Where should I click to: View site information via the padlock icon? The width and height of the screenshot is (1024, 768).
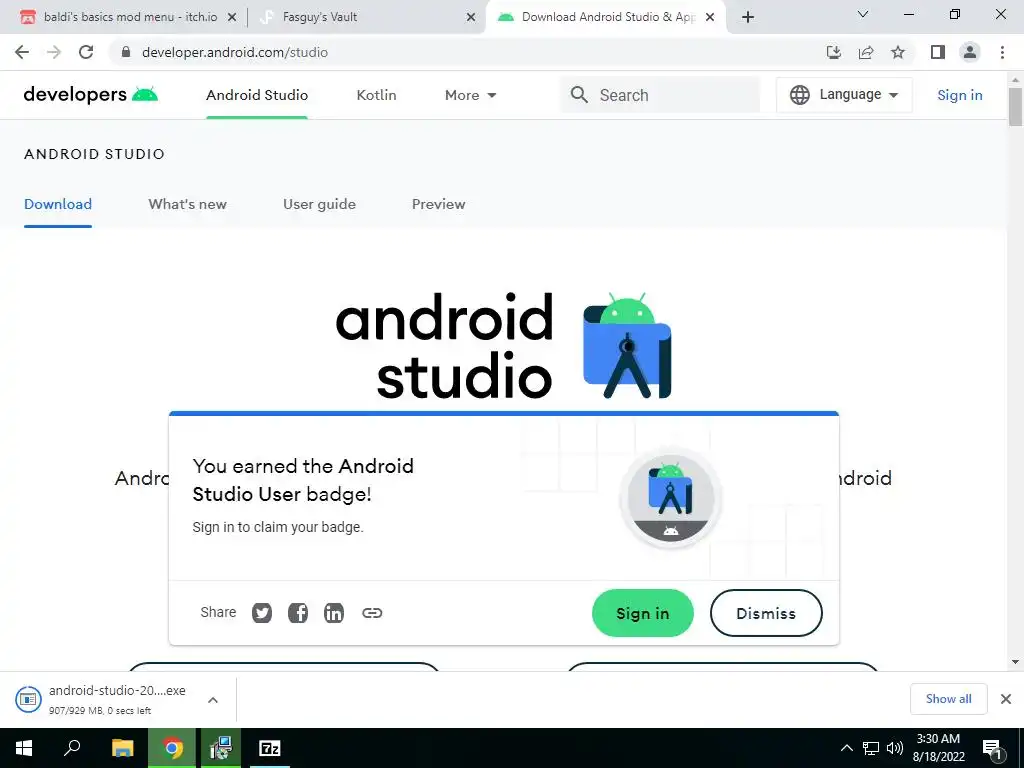(x=126, y=52)
